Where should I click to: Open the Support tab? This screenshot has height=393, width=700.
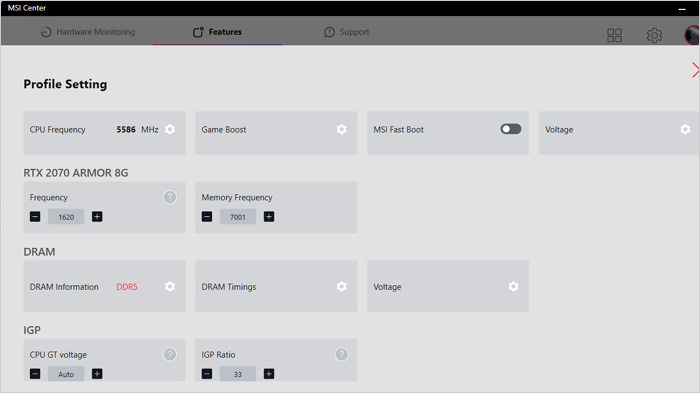347,32
